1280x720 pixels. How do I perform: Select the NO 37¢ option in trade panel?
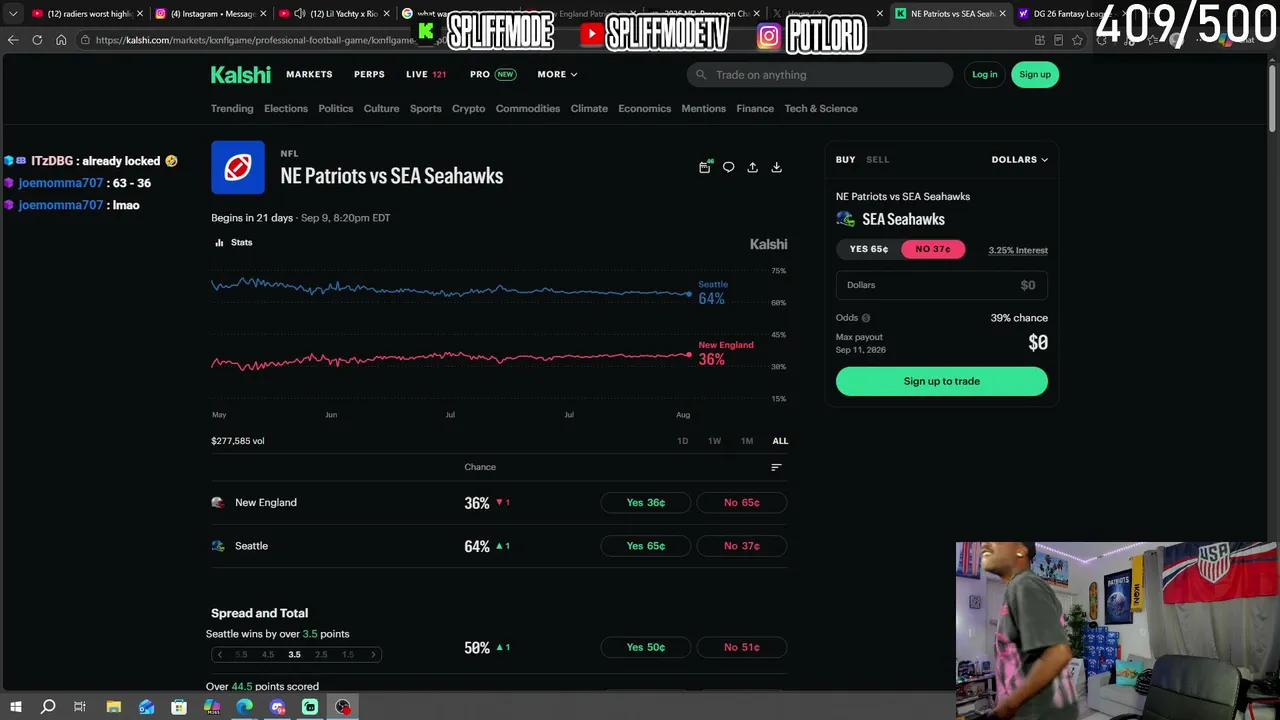tap(933, 249)
